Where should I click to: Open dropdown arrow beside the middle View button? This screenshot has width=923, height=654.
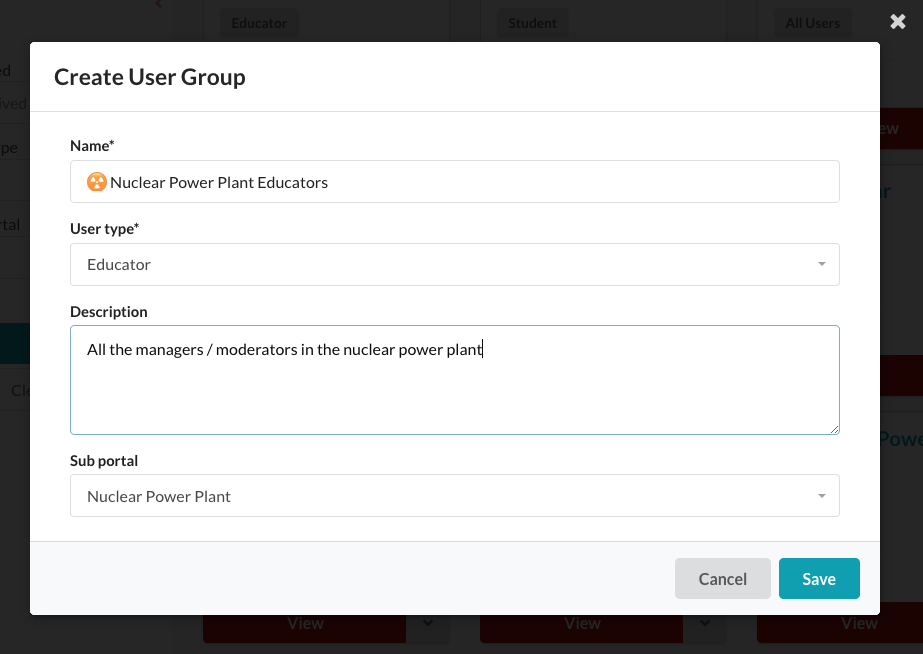(705, 623)
